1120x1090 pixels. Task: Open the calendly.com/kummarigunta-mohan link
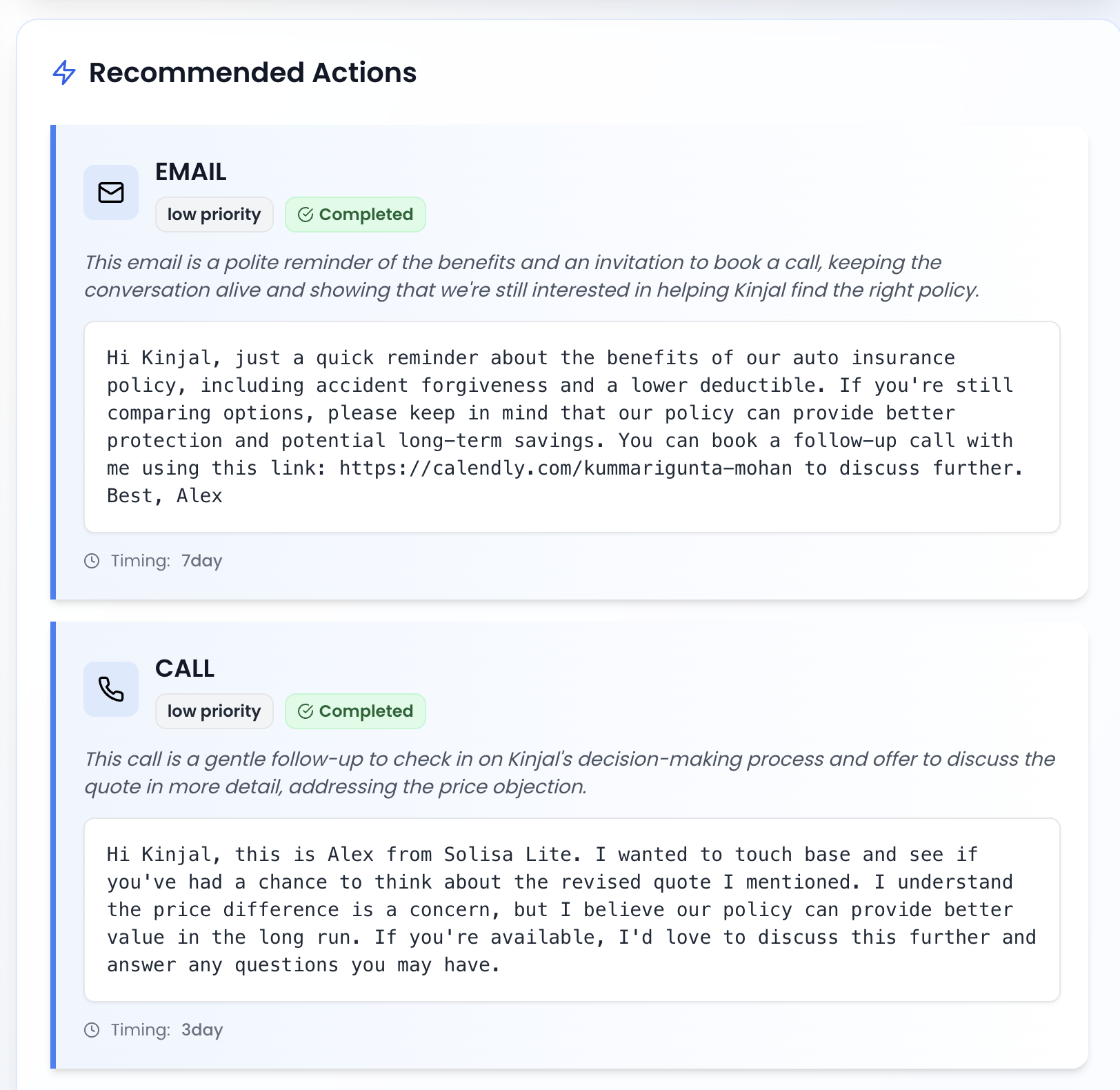click(x=566, y=468)
